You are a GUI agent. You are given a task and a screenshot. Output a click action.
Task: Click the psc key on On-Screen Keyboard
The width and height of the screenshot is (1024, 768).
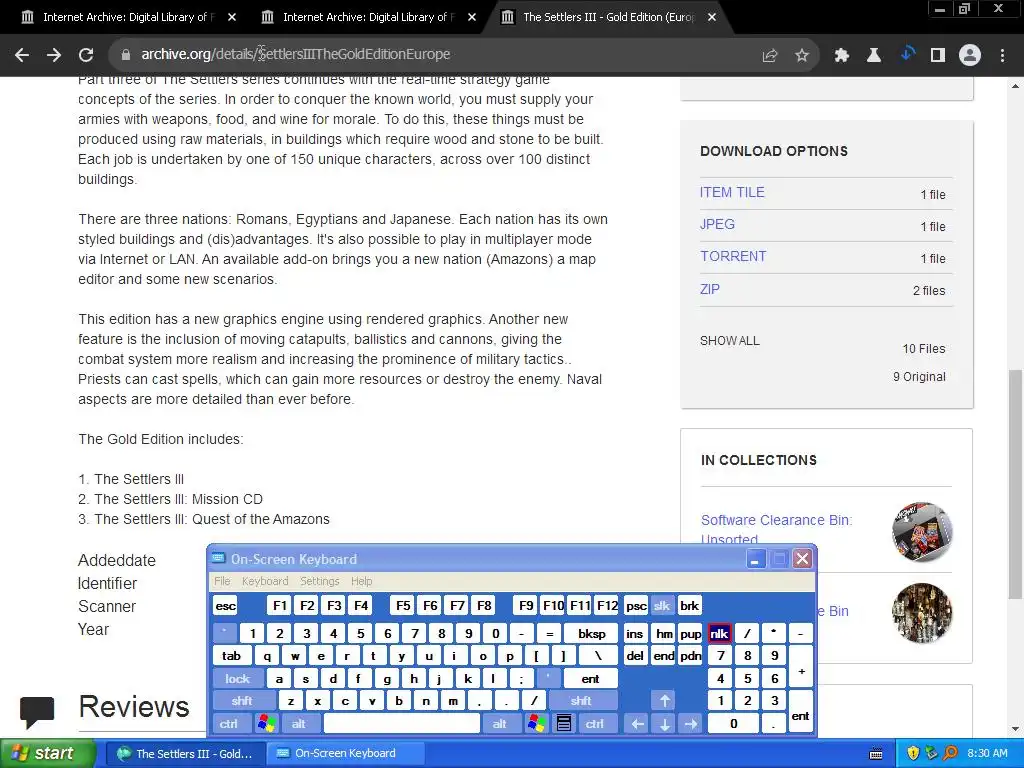[636, 606]
